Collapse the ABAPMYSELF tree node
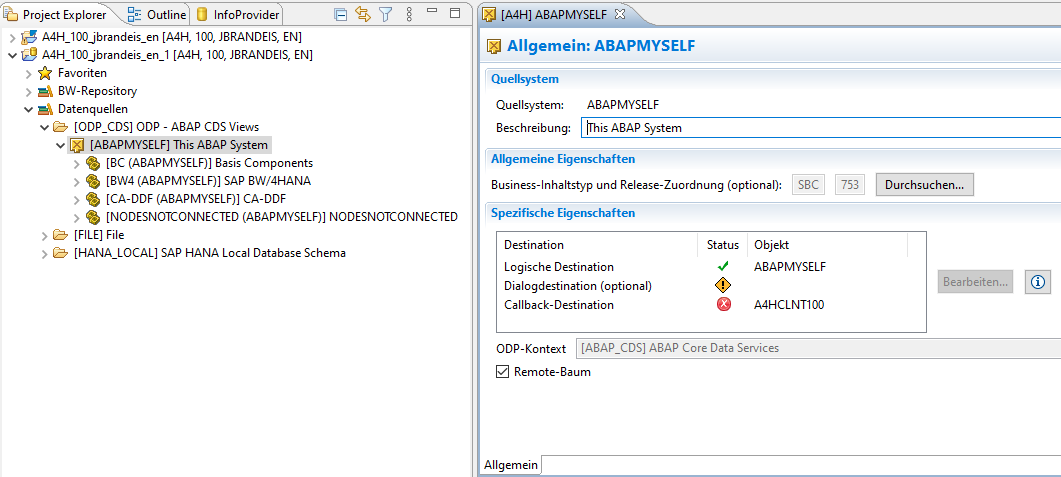Viewport: 1061px width, 477px height. pos(61,145)
